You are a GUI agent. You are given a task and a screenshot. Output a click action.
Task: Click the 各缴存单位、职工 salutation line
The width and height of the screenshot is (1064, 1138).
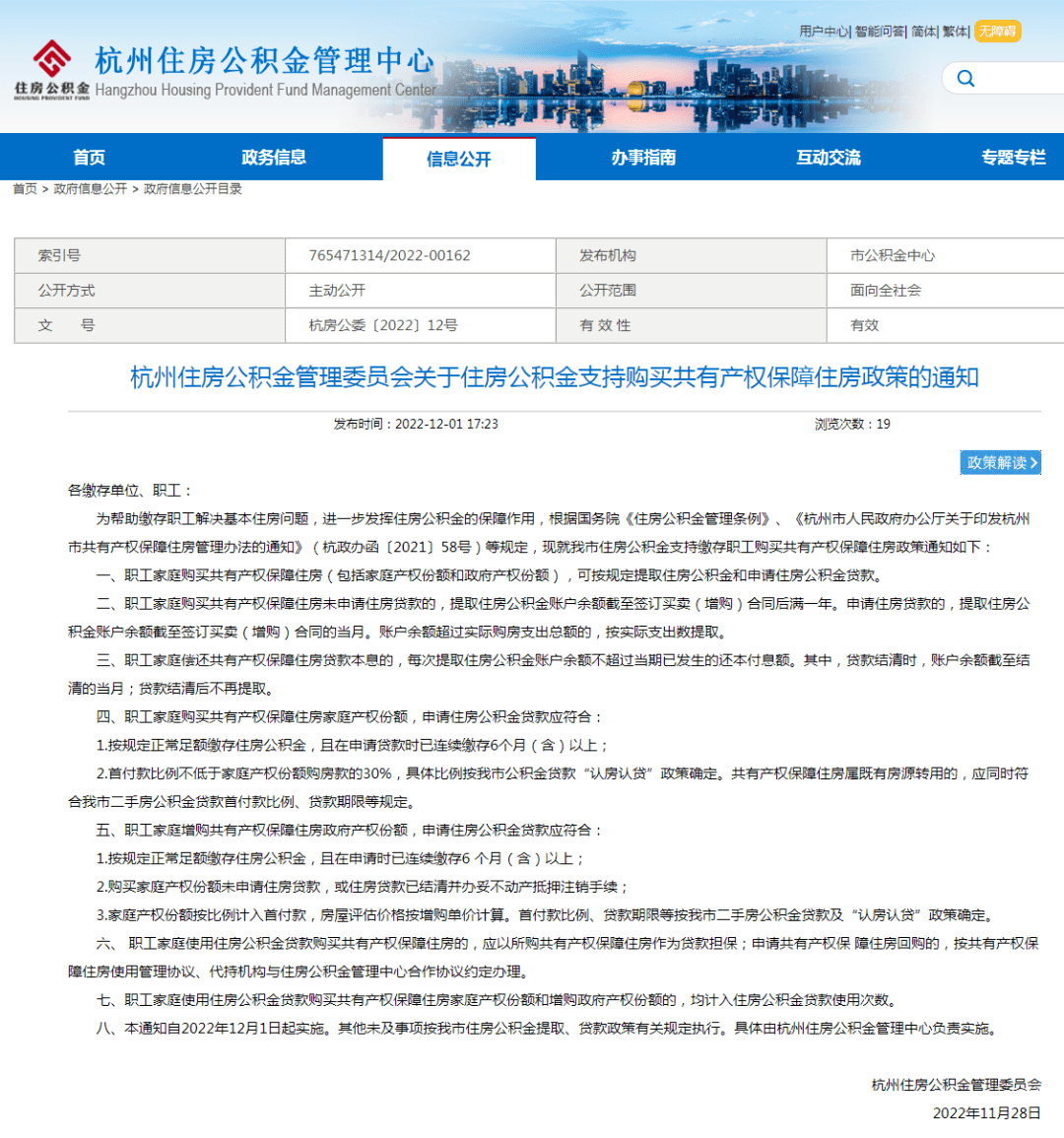pyautogui.click(x=131, y=491)
